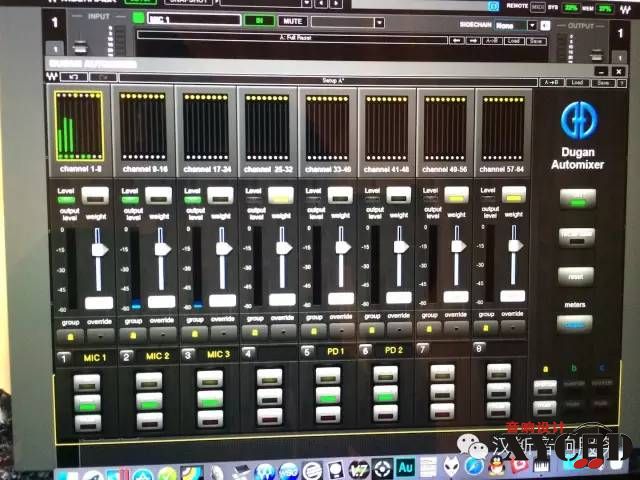640x480 pixels.
Task: Click the Waves logo at top right
Action: coord(625,9)
